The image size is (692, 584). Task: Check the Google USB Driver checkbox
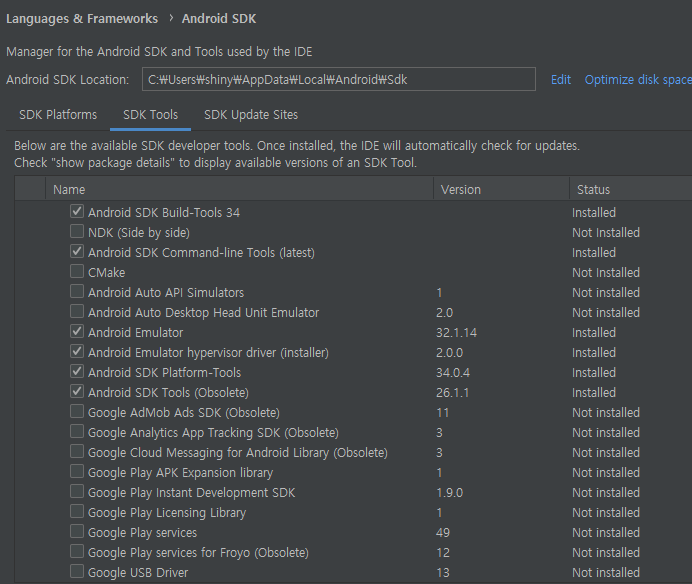tap(77, 571)
